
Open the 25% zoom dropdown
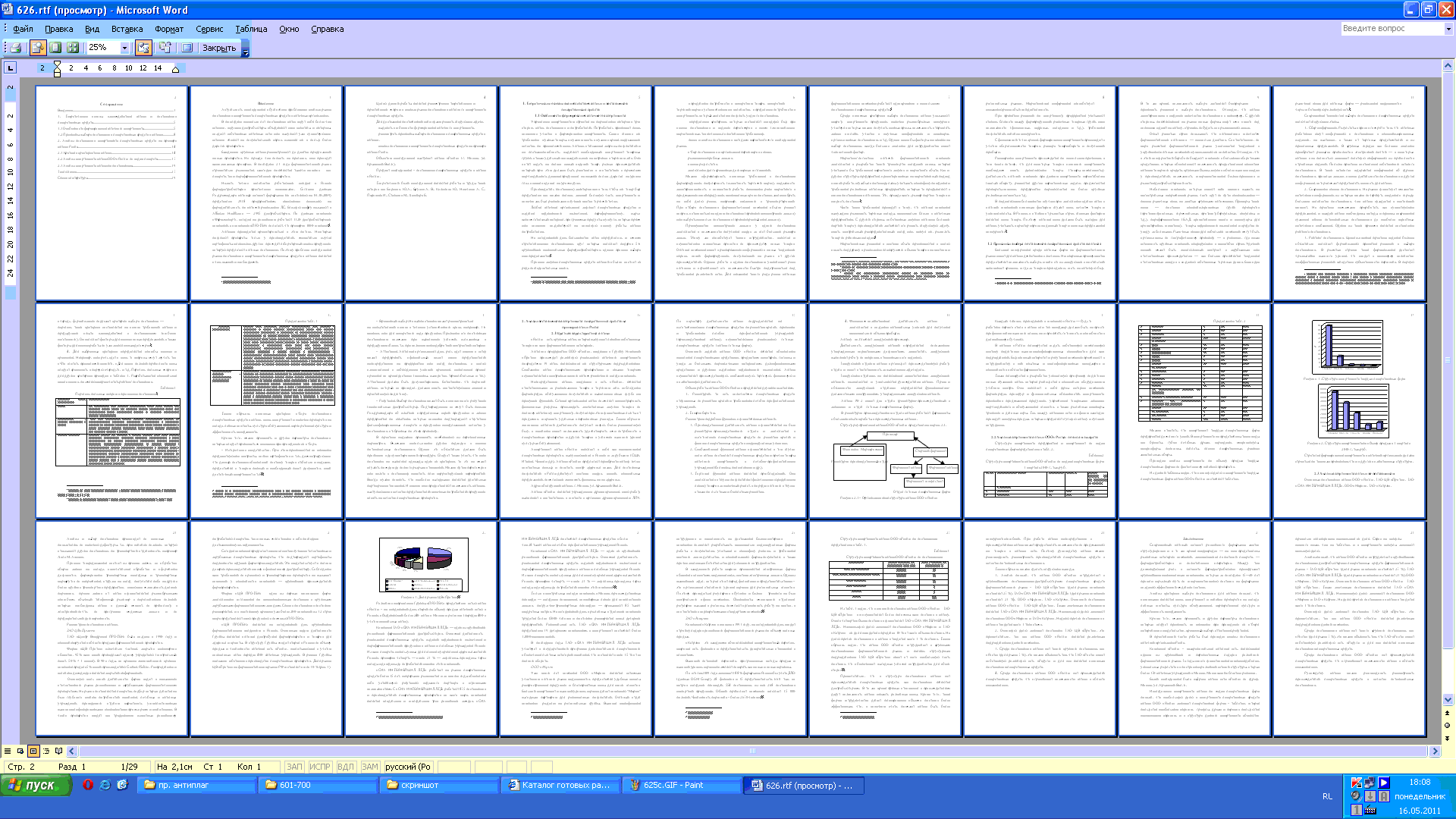124,48
